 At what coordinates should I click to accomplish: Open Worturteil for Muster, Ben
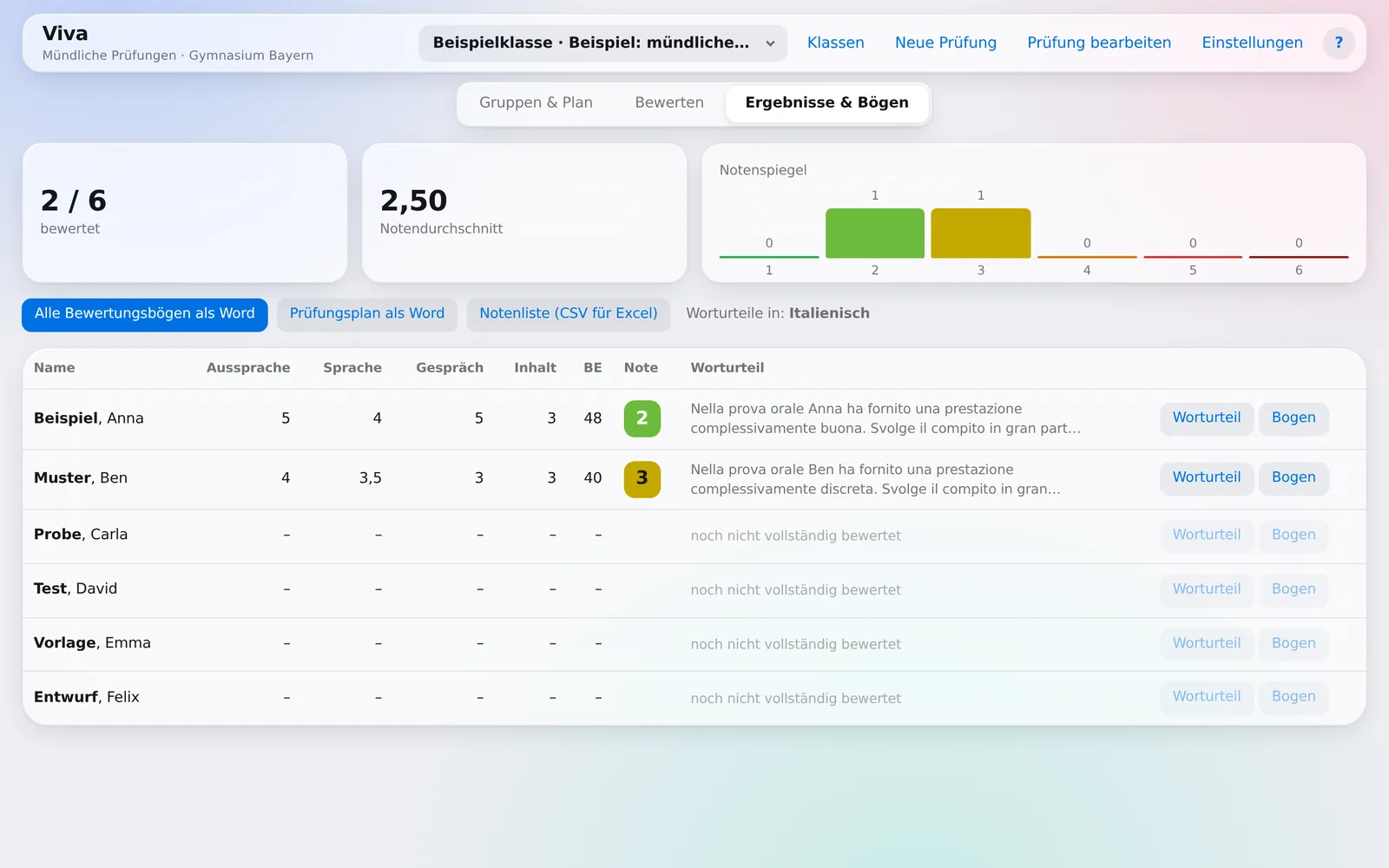tap(1206, 477)
